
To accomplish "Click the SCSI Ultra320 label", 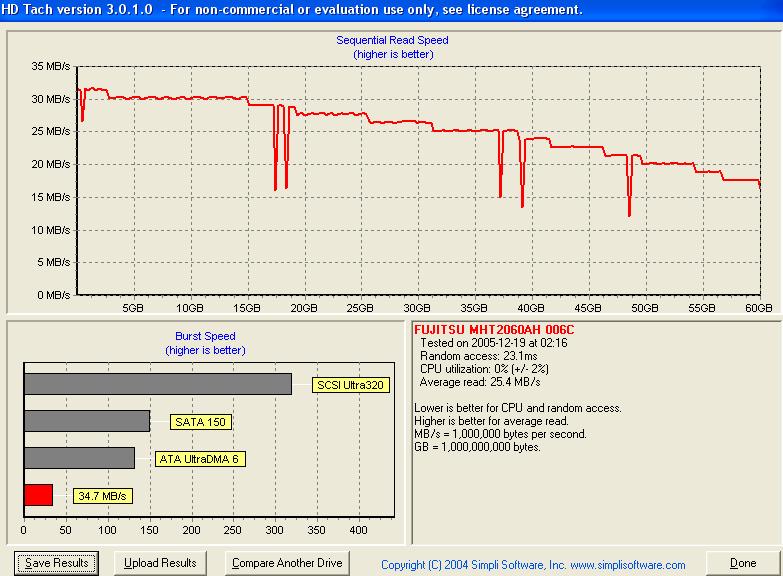I will tap(351, 385).
